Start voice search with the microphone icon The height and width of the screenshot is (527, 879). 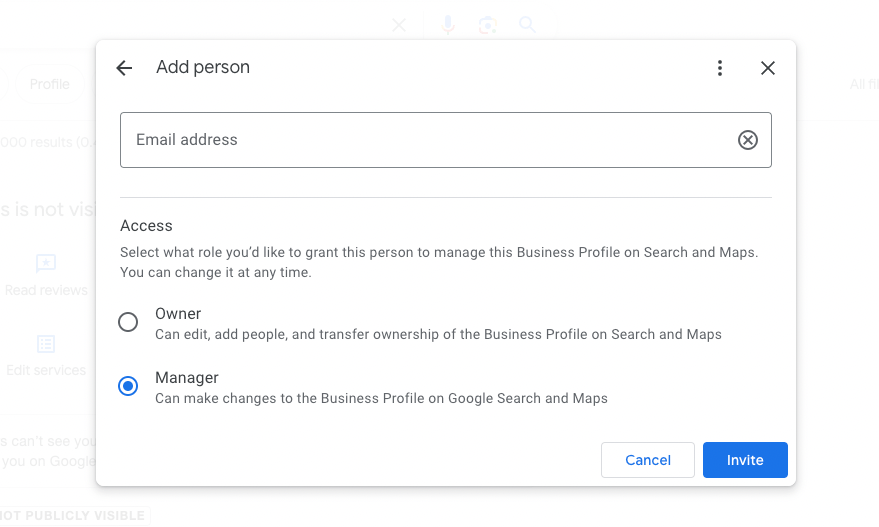coord(448,25)
